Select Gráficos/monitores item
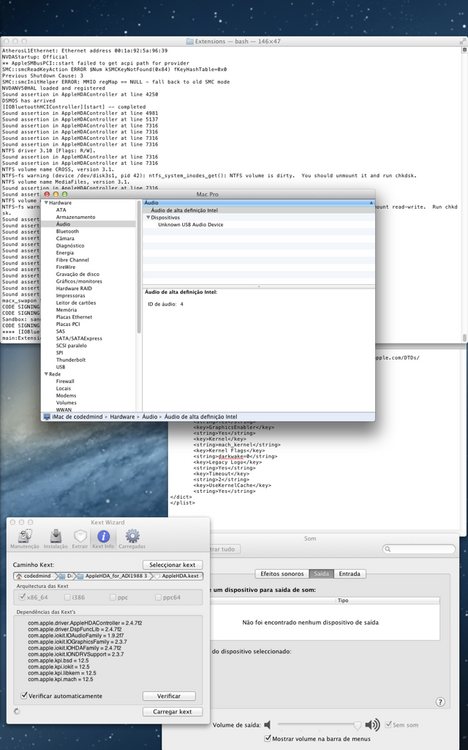The width and height of the screenshot is (468, 750). (x=79, y=281)
